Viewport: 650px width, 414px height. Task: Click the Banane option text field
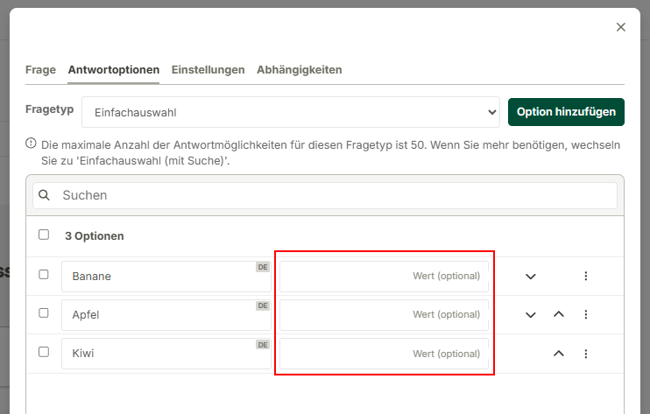click(x=166, y=276)
